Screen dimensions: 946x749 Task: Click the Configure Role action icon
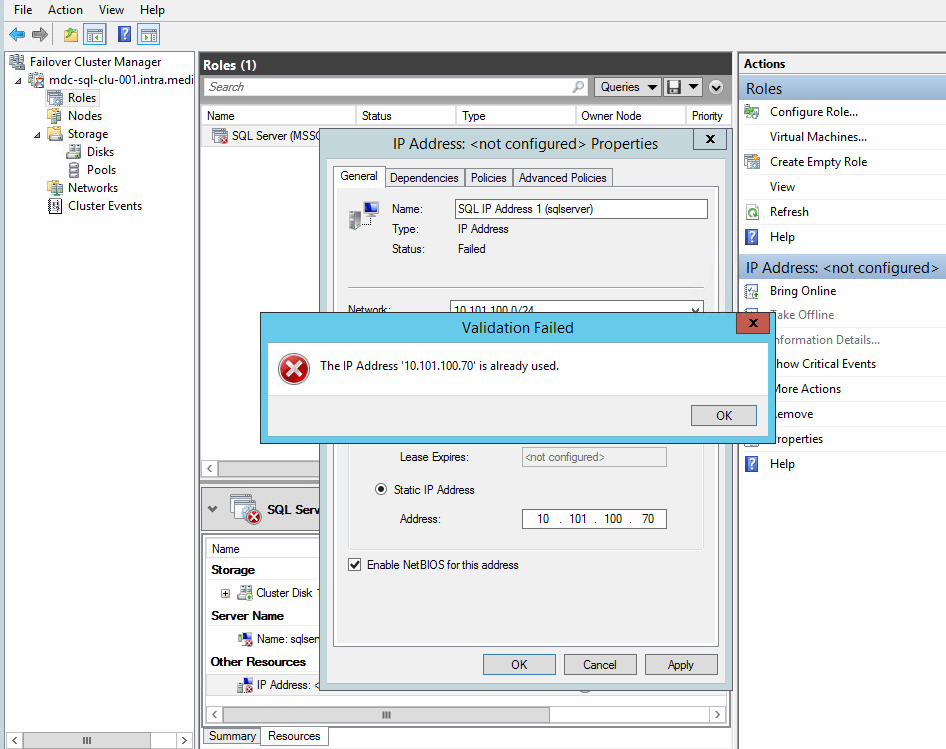[x=752, y=112]
